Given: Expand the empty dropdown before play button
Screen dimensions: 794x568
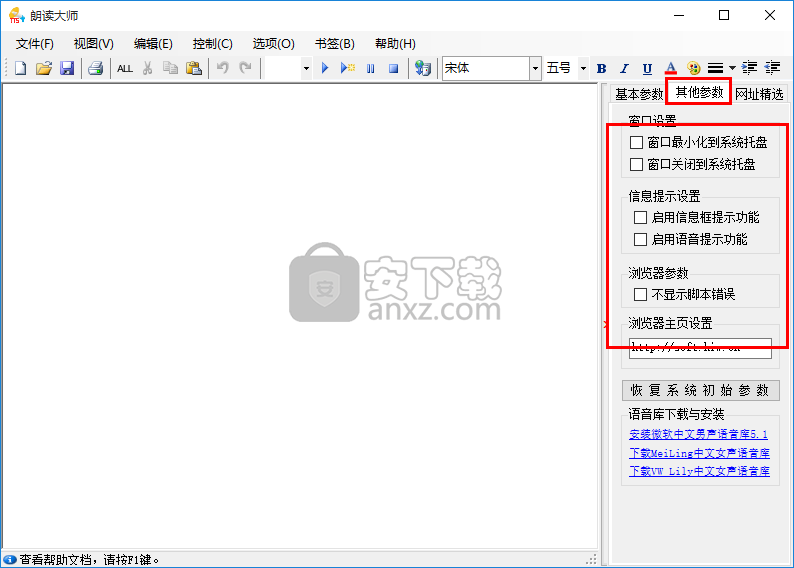Looking at the screenshot, I should (x=306, y=68).
